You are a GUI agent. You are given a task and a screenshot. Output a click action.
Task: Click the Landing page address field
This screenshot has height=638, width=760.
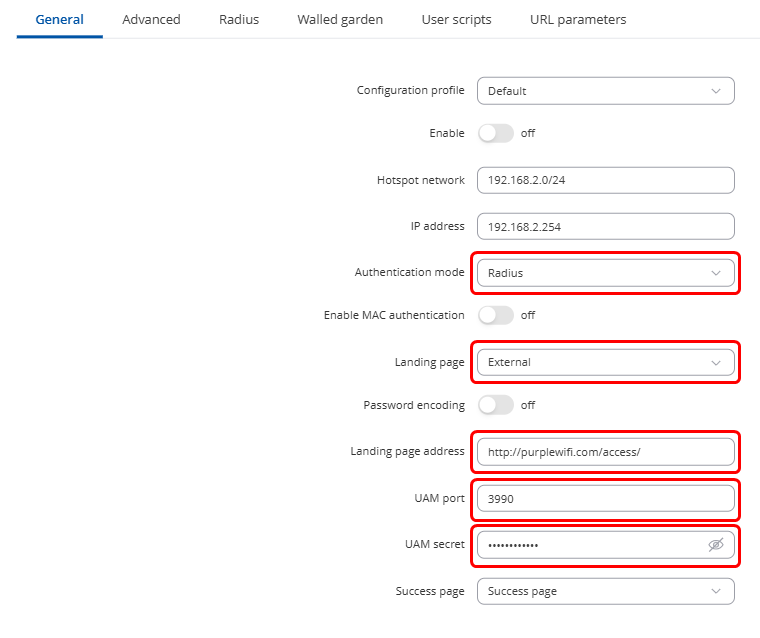click(x=605, y=452)
